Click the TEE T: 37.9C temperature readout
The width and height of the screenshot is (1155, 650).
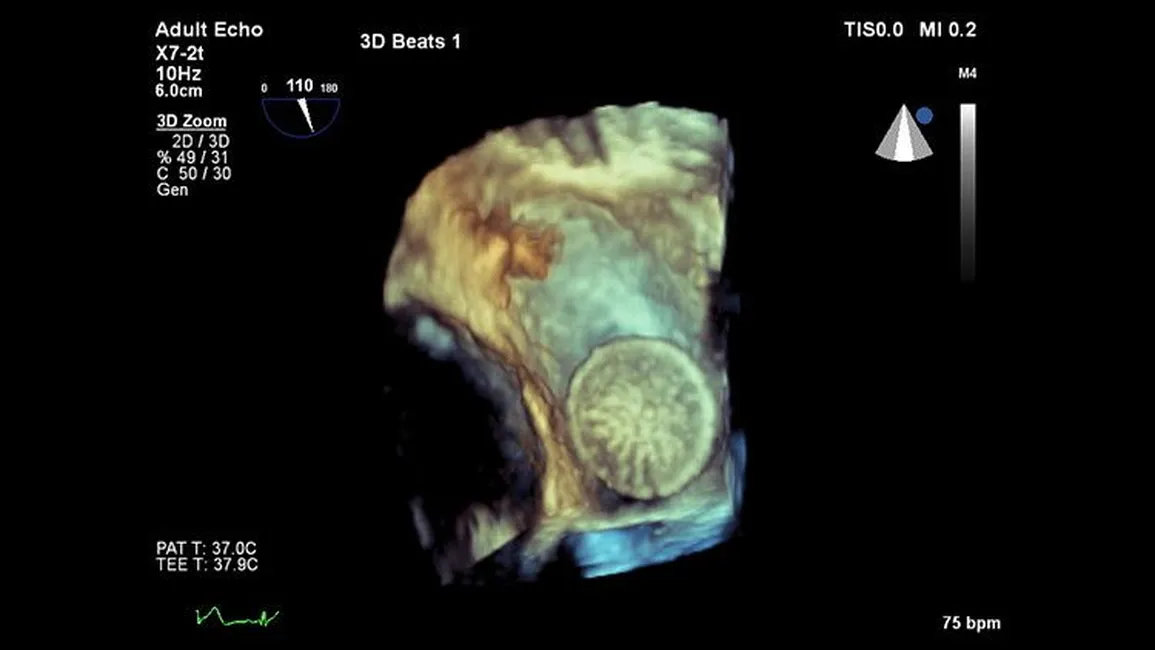point(207,565)
